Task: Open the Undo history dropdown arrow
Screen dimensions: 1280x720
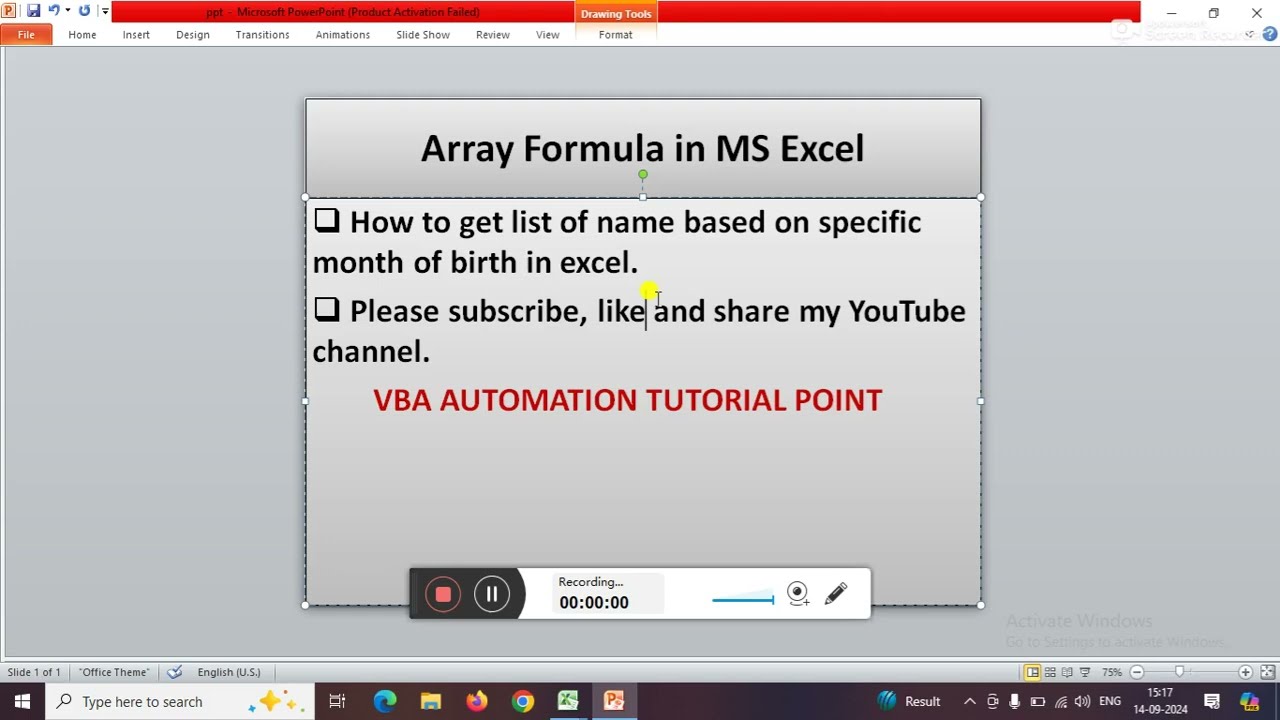Action: (x=67, y=11)
